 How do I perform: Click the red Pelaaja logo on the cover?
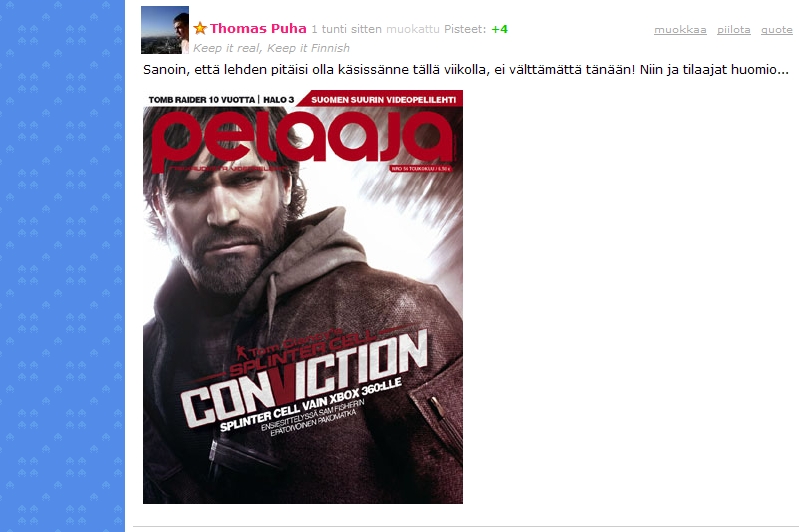pos(302,140)
